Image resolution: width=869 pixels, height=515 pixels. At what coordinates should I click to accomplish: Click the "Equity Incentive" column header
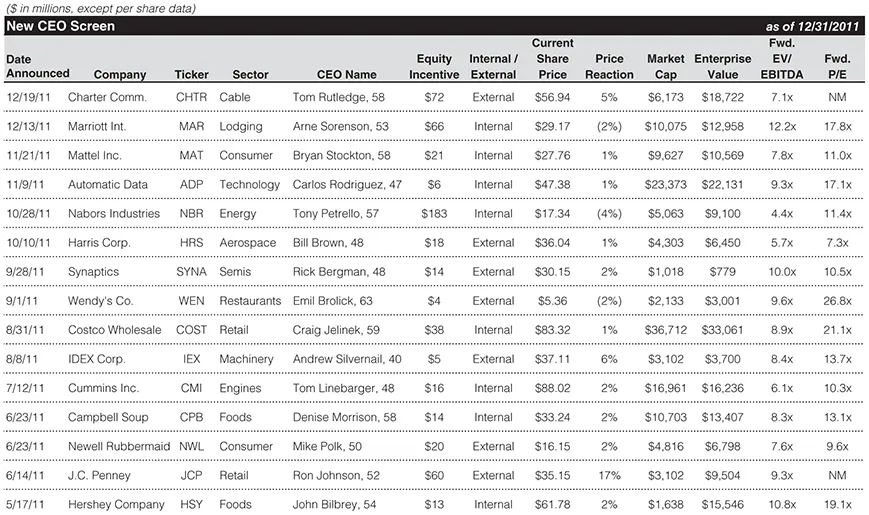(x=434, y=67)
